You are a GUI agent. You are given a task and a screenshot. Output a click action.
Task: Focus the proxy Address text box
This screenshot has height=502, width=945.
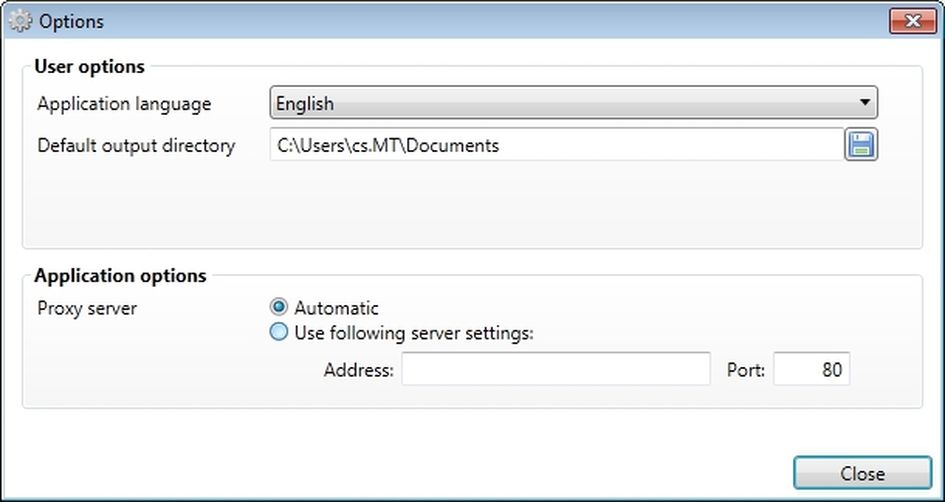(555, 370)
